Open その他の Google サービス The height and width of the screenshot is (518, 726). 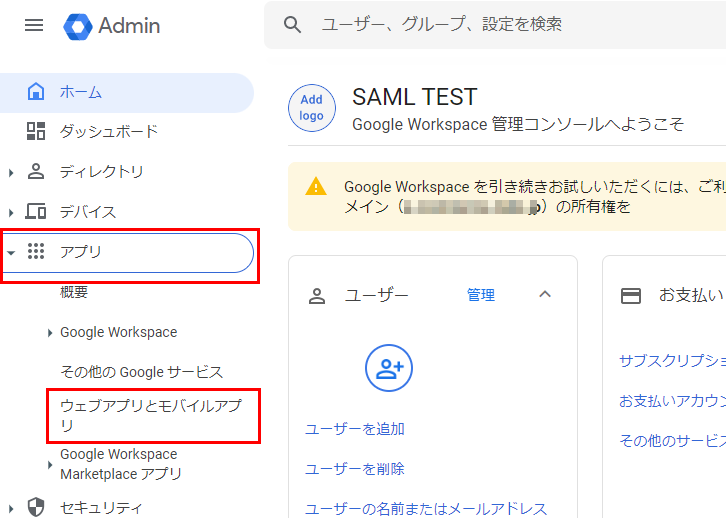click(142, 372)
